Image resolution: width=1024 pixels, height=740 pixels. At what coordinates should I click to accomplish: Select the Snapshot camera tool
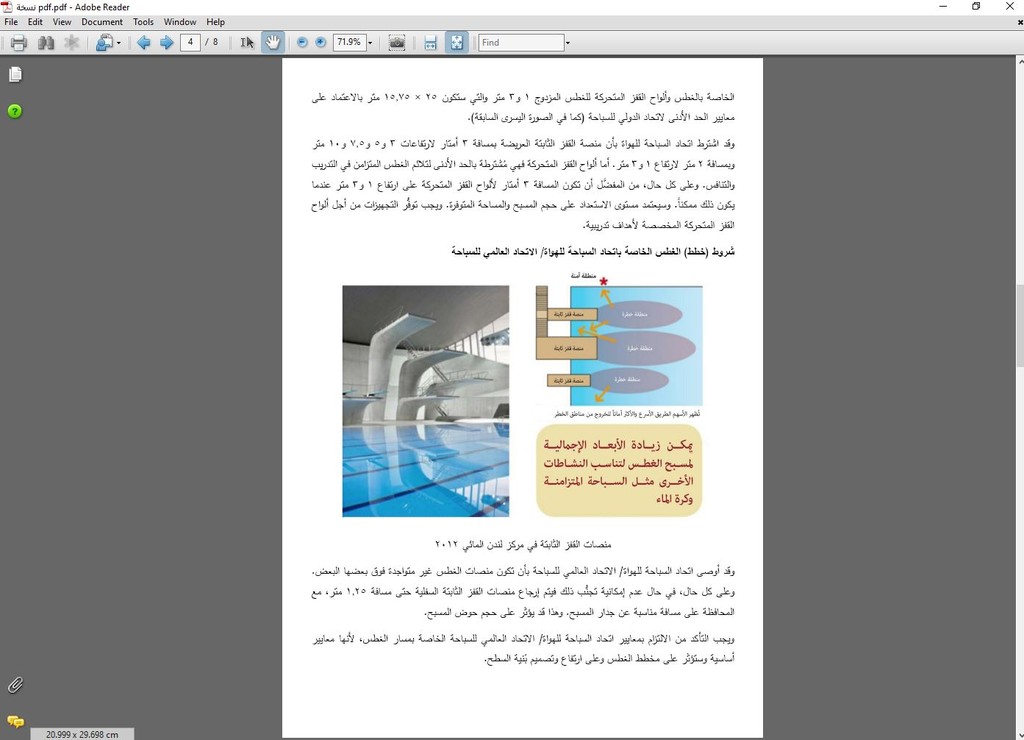[x=396, y=43]
